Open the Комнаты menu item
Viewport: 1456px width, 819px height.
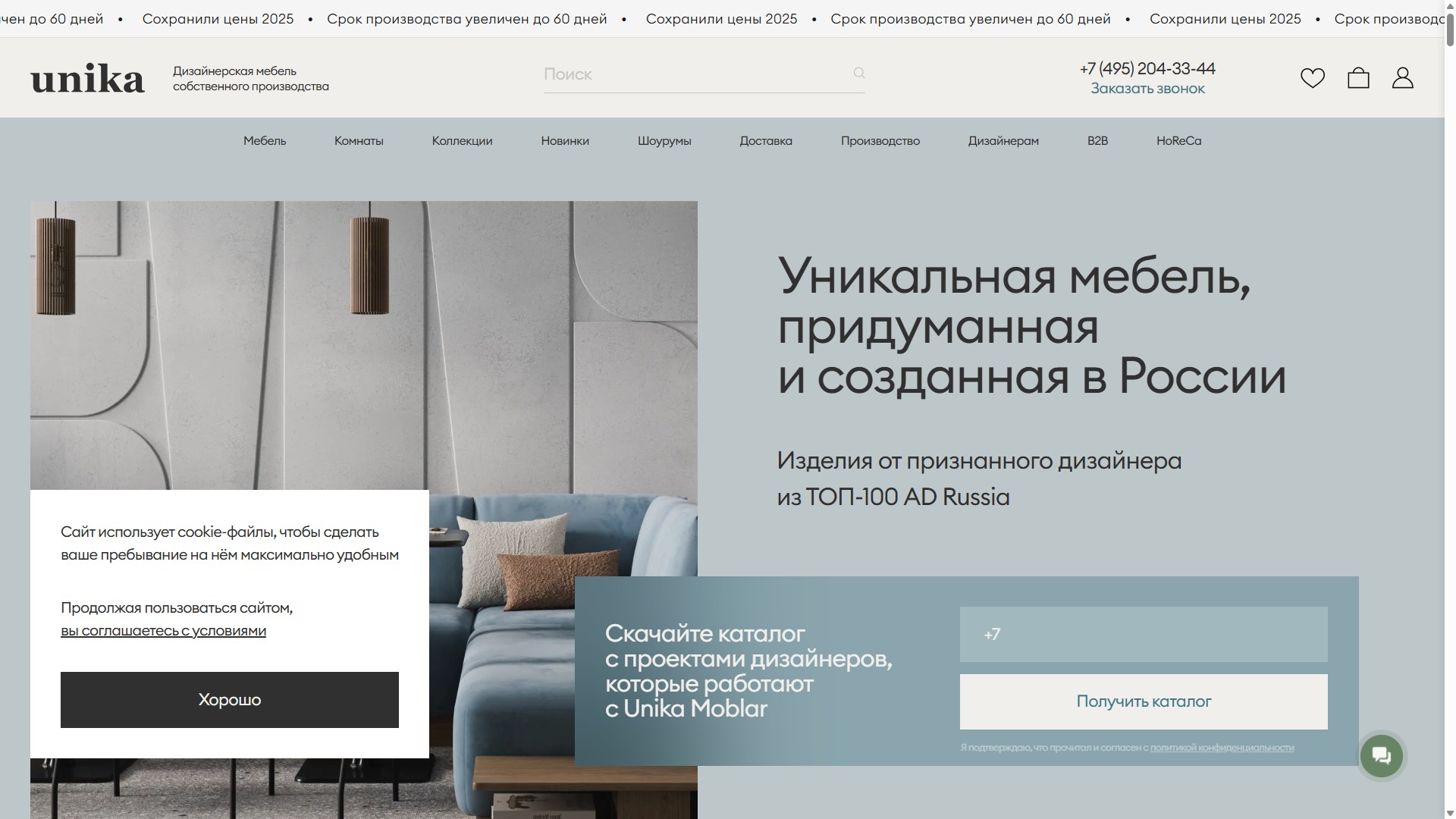point(359,141)
